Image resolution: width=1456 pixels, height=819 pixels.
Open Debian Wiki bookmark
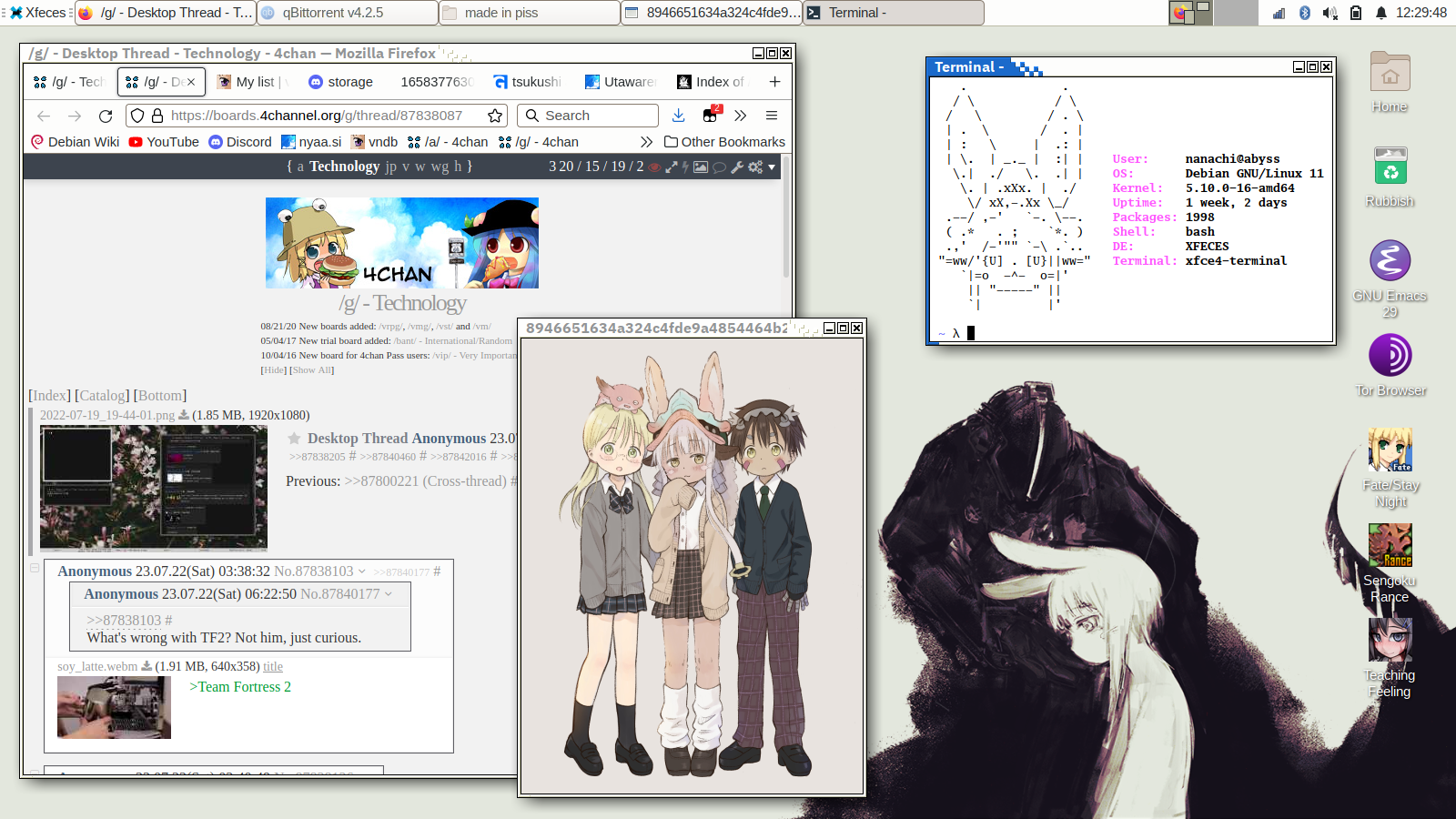(76, 142)
